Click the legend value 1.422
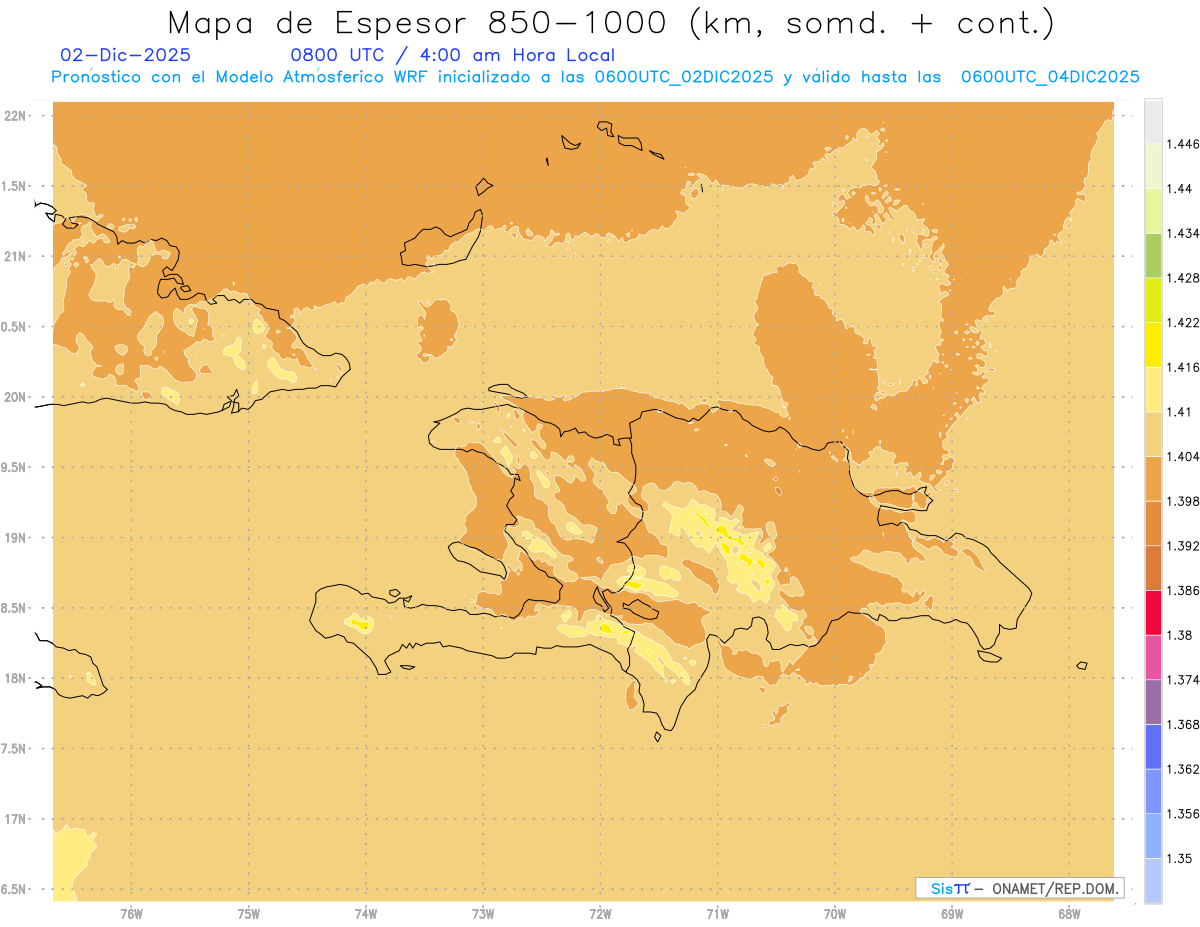Screen dimensions: 1200x927 [1183, 322]
